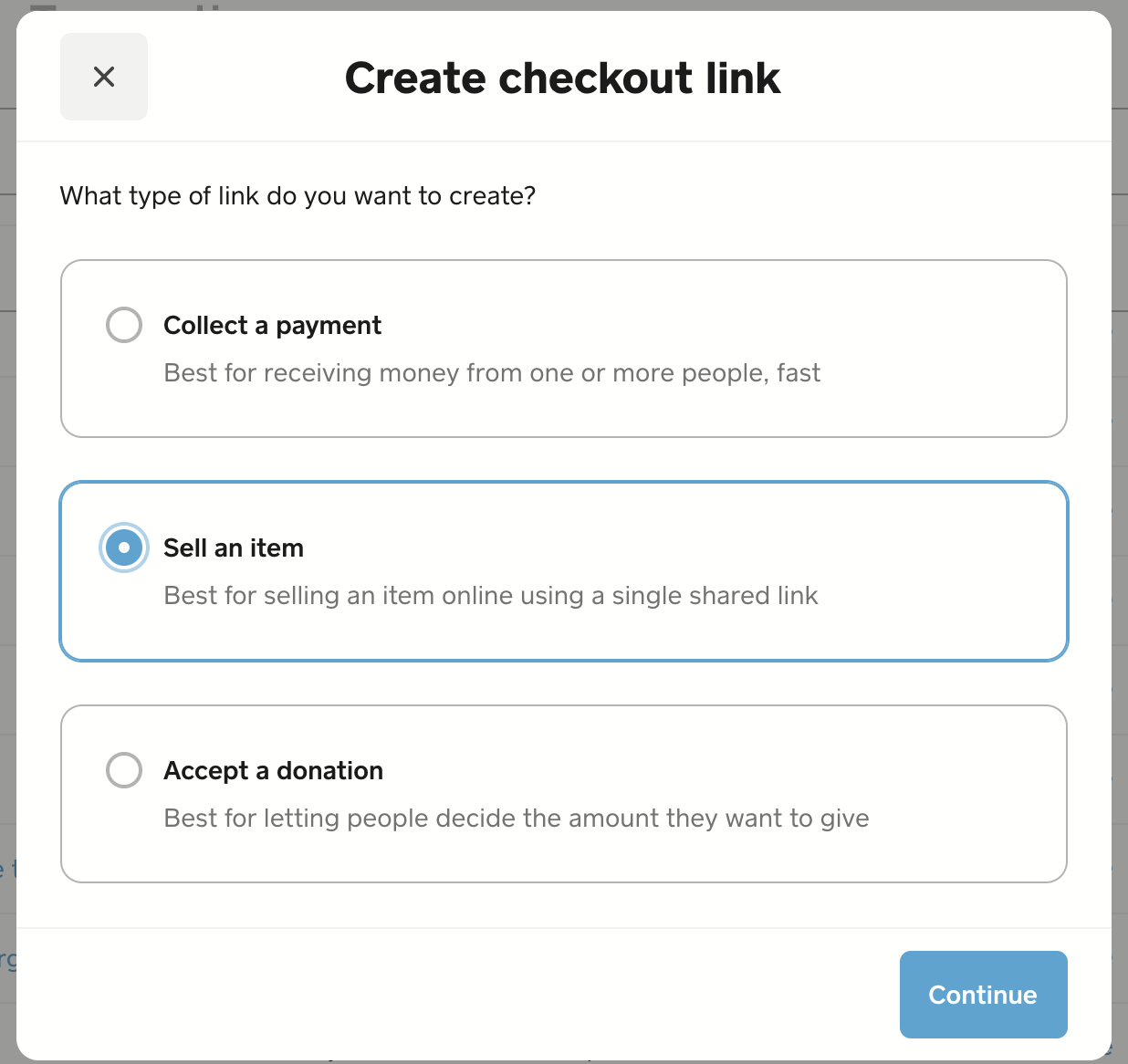Click the word "donation" in the third option
The image size is (1128, 1064).
pos(329,771)
